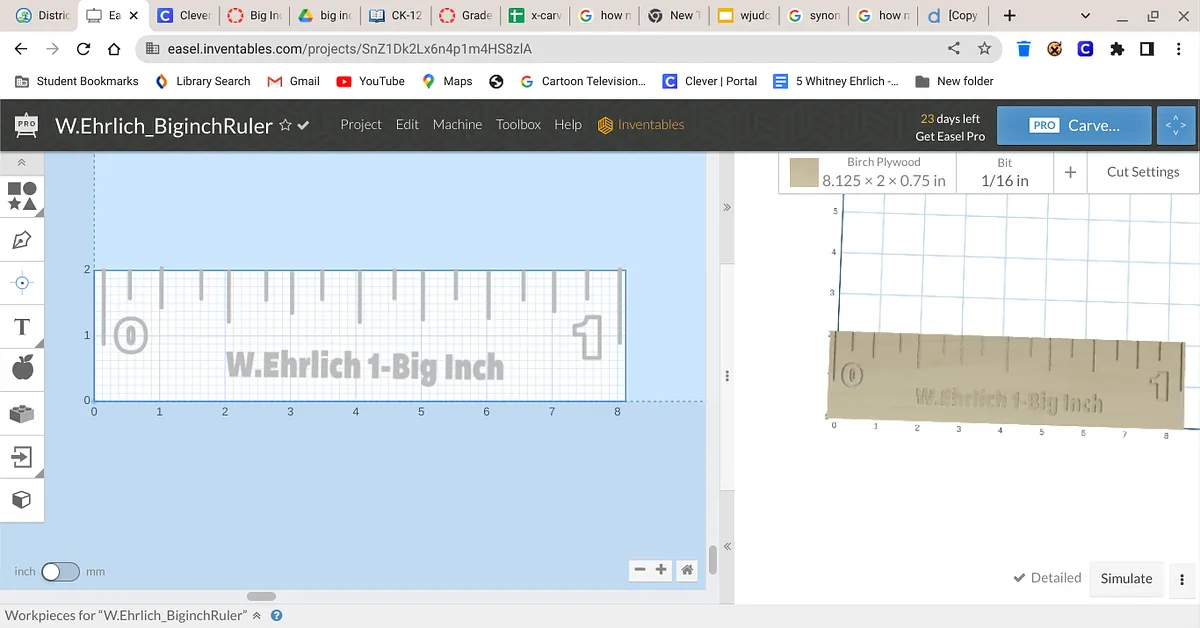
Task: Select the Shapes tool in left sidebar
Action: click(x=22, y=196)
